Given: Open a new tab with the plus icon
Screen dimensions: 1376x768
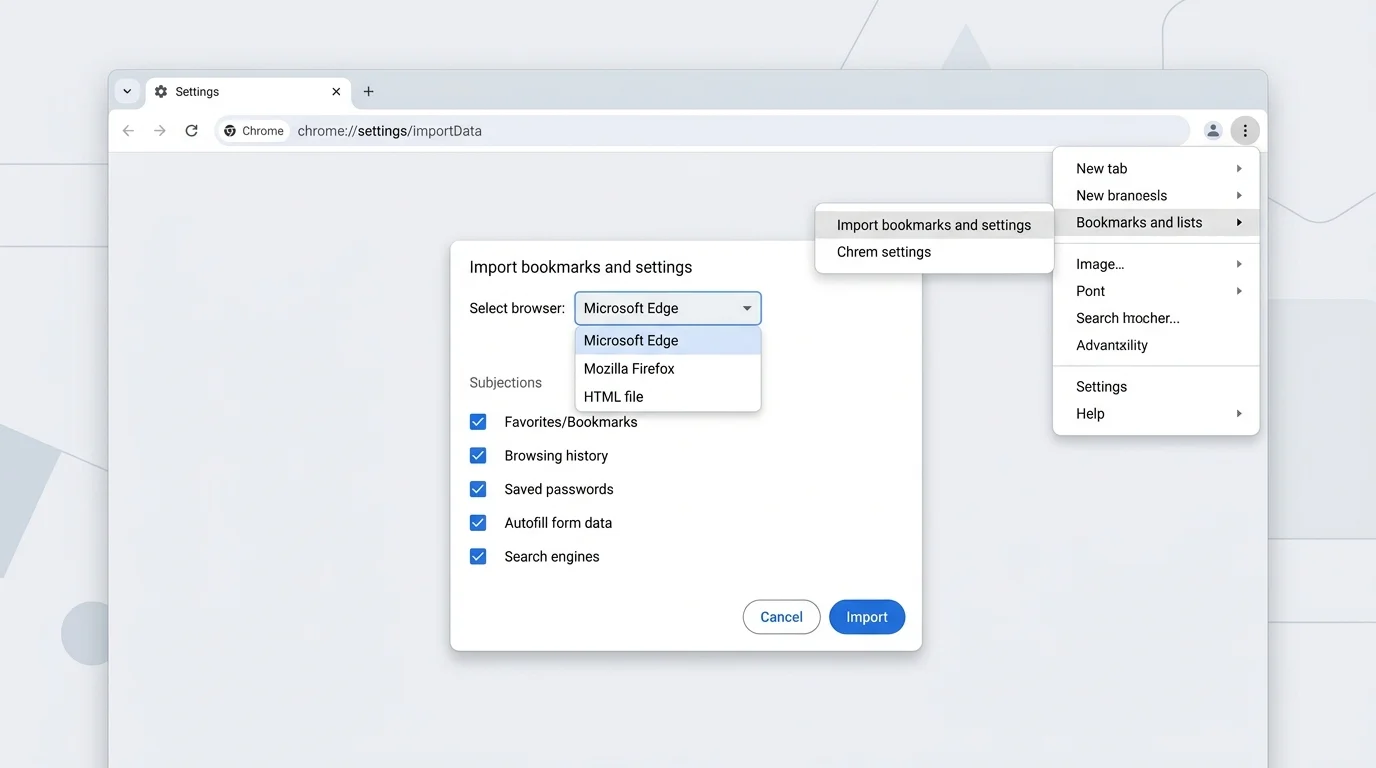Looking at the screenshot, I should (368, 91).
